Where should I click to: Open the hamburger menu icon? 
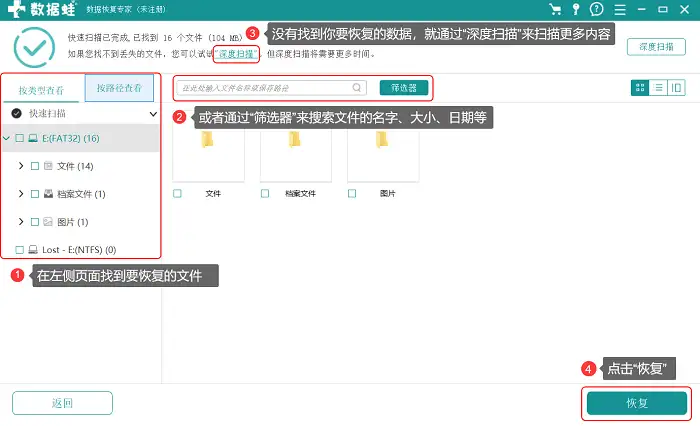pyautogui.click(x=620, y=10)
